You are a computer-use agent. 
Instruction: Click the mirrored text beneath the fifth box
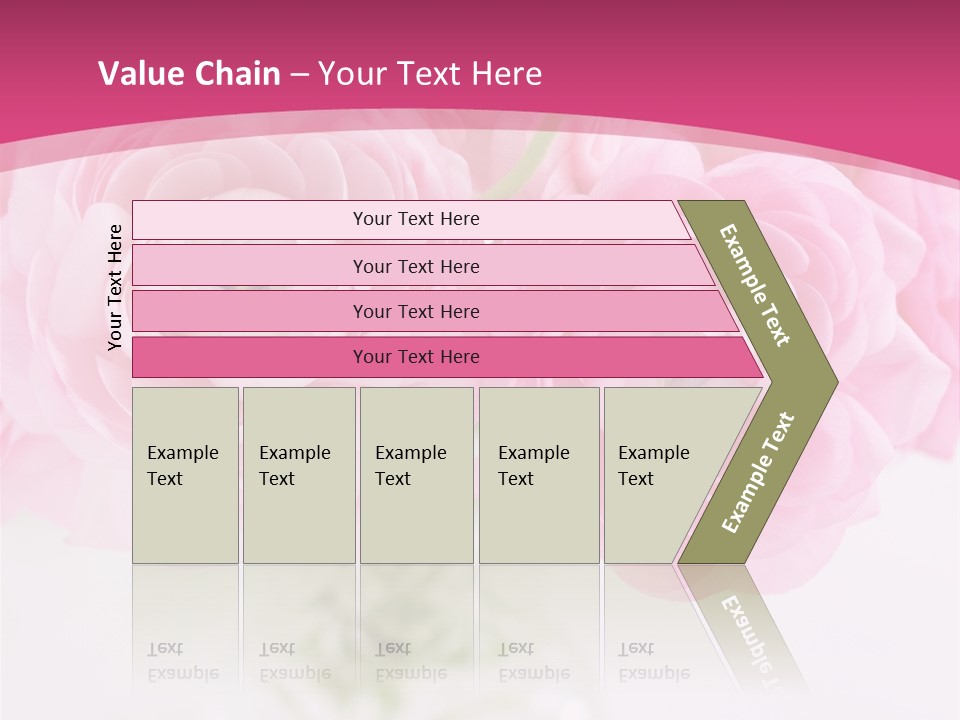point(654,660)
